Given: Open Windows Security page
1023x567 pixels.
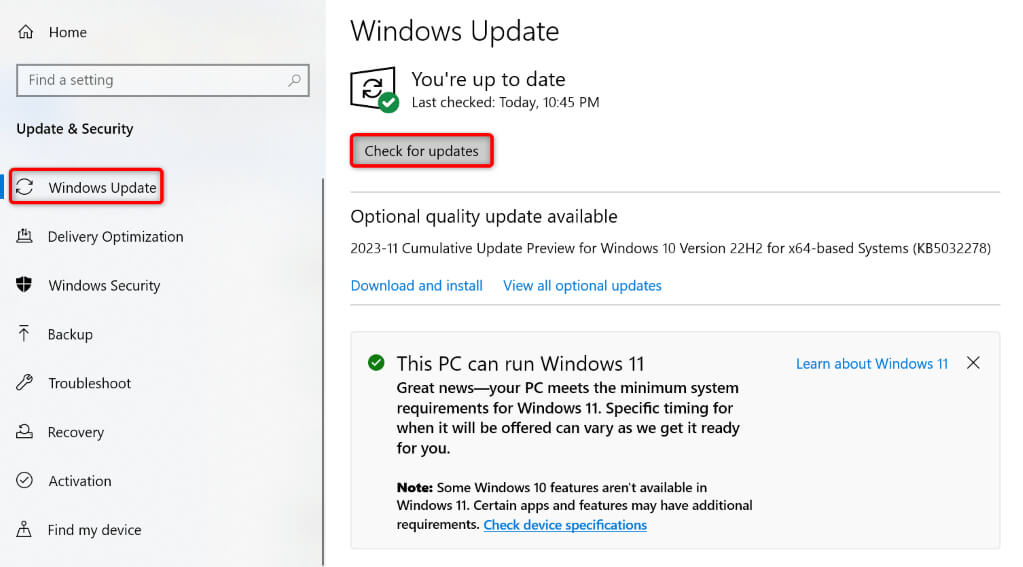Looking at the screenshot, I should [104, 286].
